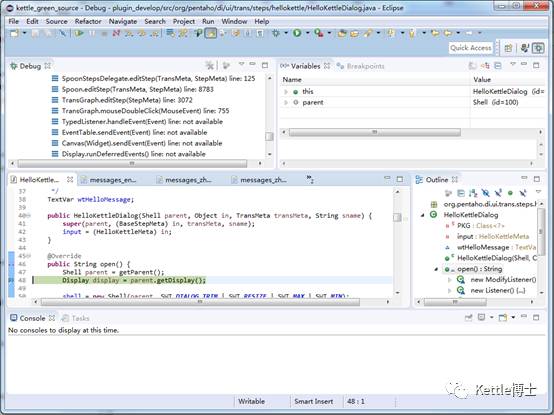Open the Refactor menu
The width and height of the screenshot is (554, 415).
coord(88,22)
